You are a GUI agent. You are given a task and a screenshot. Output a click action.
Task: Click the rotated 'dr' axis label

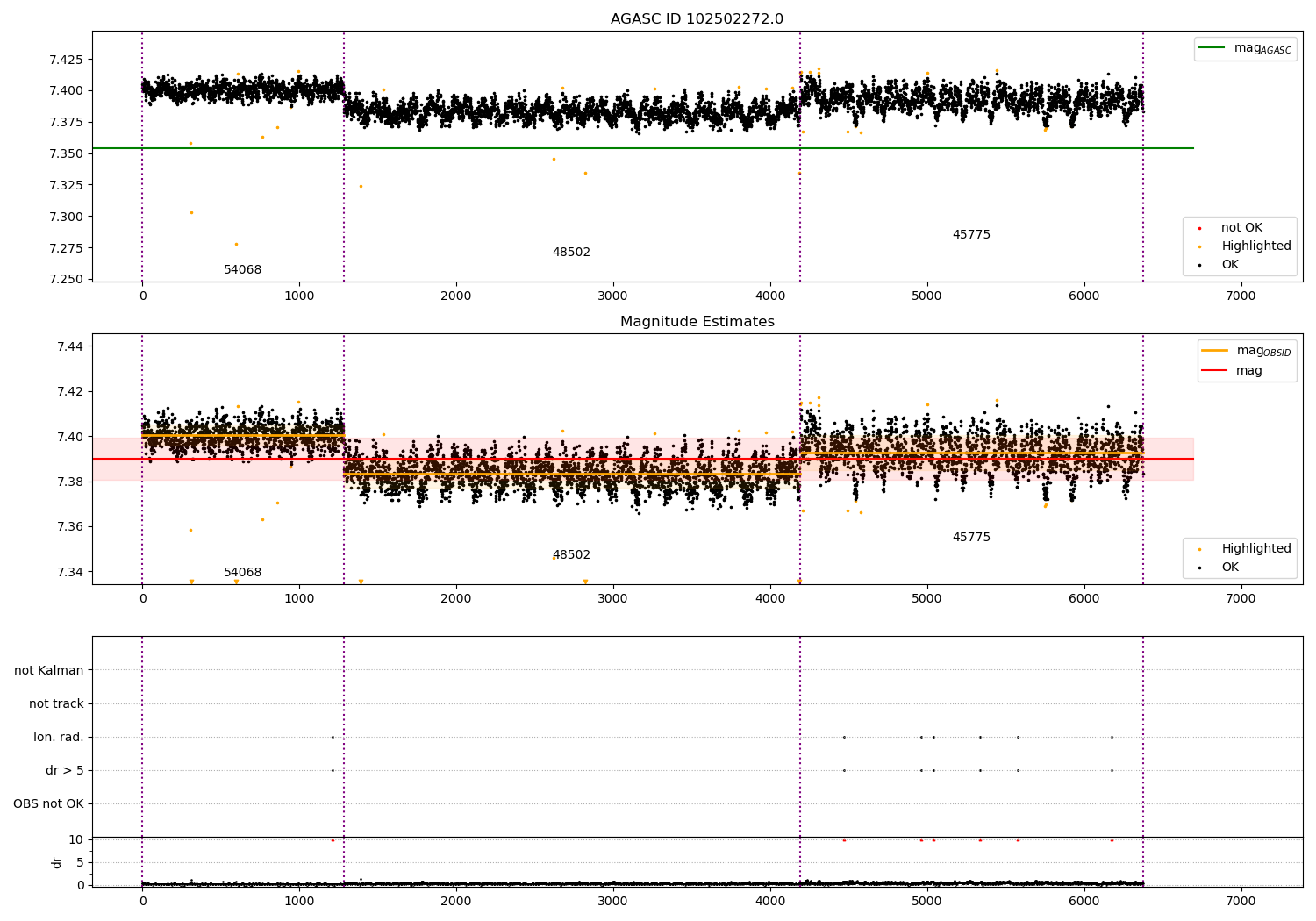click(x=57, y=863)
